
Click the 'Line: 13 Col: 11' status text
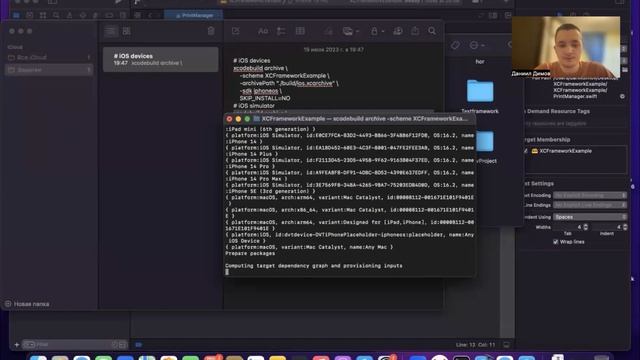476,345
